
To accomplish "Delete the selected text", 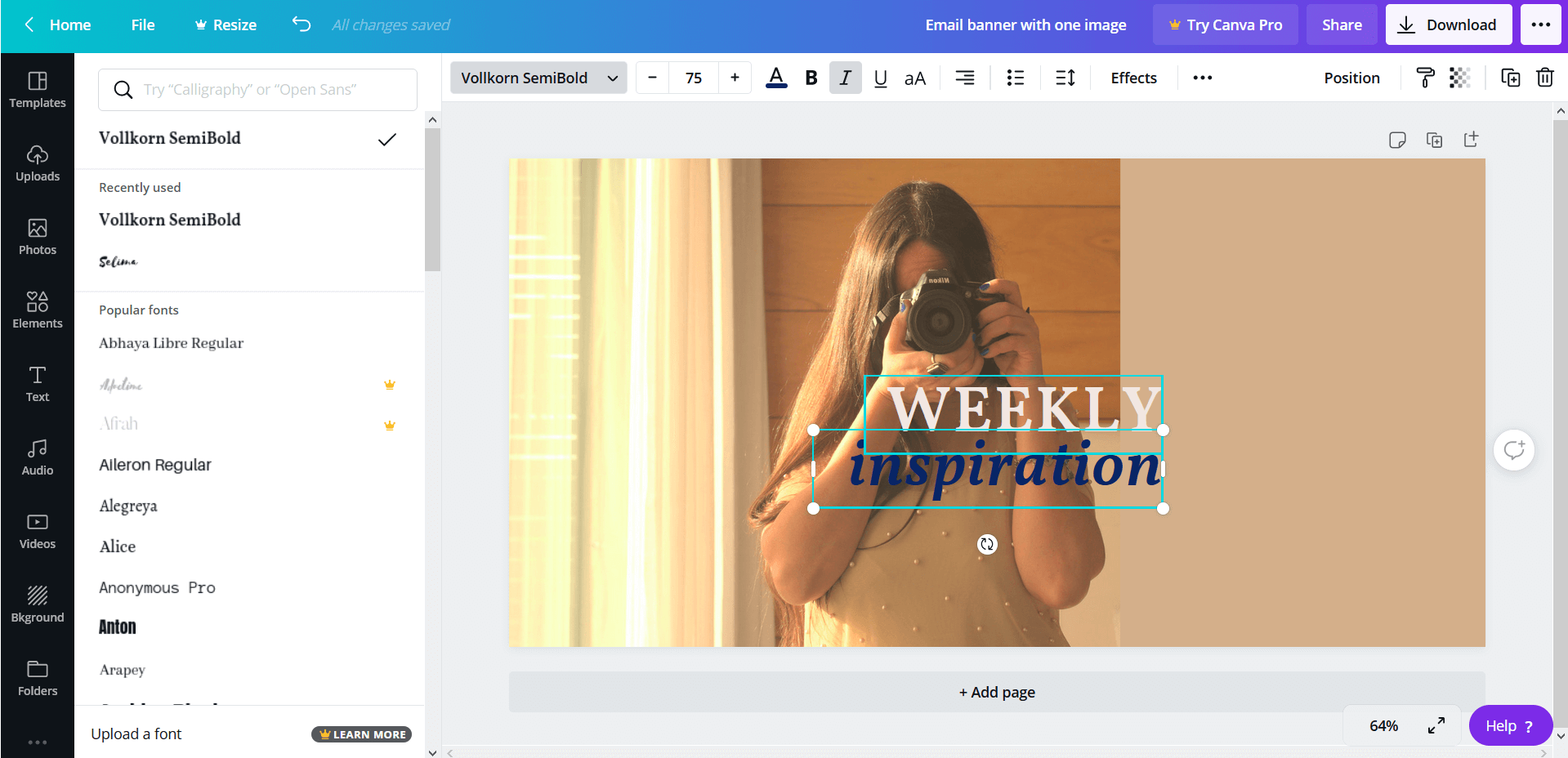I will [x=1545, y=78].
